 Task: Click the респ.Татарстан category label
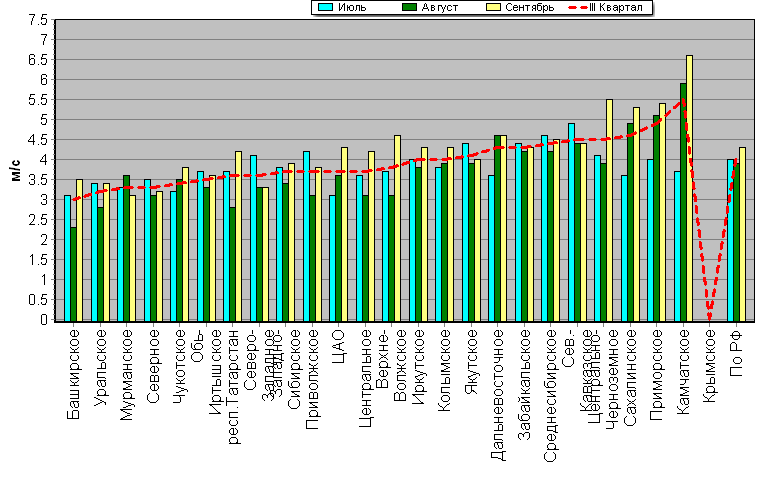point(233,386)
